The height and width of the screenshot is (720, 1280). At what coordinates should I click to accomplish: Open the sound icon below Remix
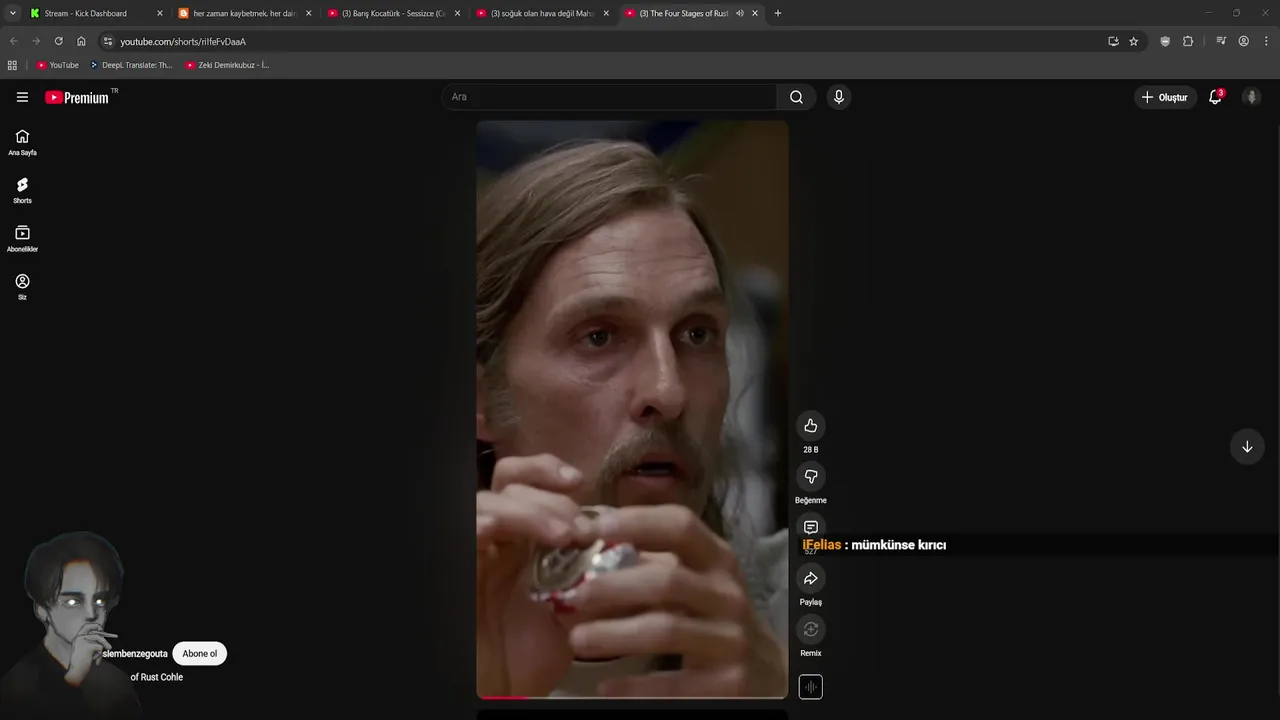pyautogui.click(x=811, y=687)
